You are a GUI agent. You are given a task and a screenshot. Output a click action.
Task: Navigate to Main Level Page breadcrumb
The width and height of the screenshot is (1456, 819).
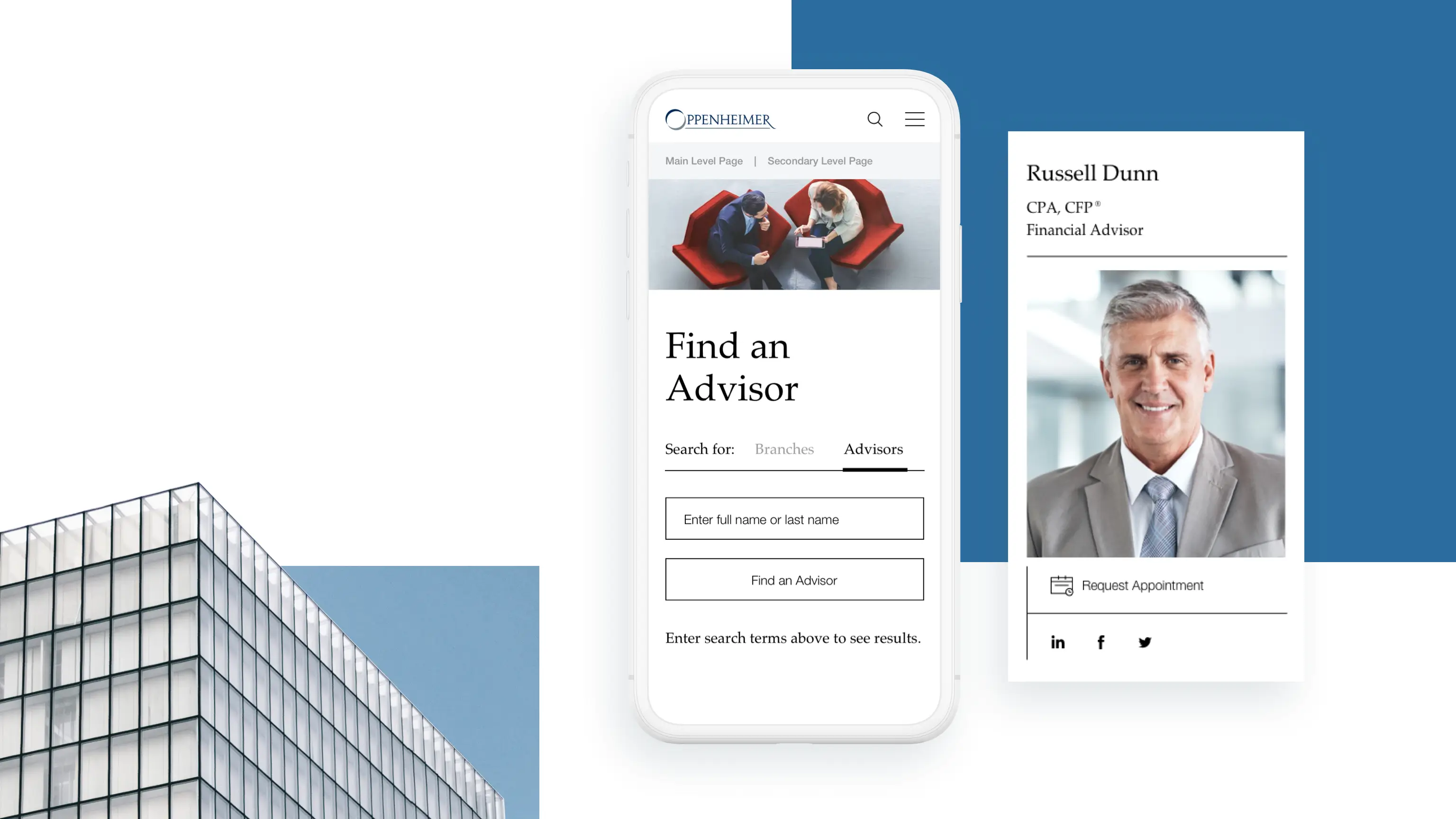click(x=703, y=161)
